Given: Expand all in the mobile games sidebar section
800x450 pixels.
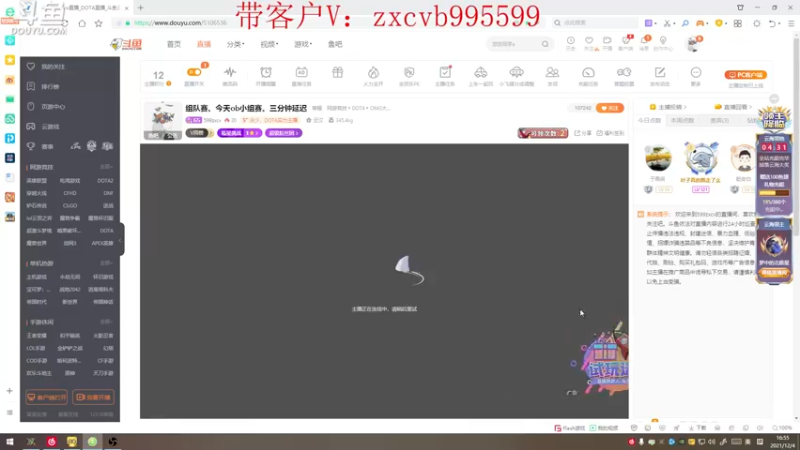Looking at the screenshot, I should click(106, 322).
